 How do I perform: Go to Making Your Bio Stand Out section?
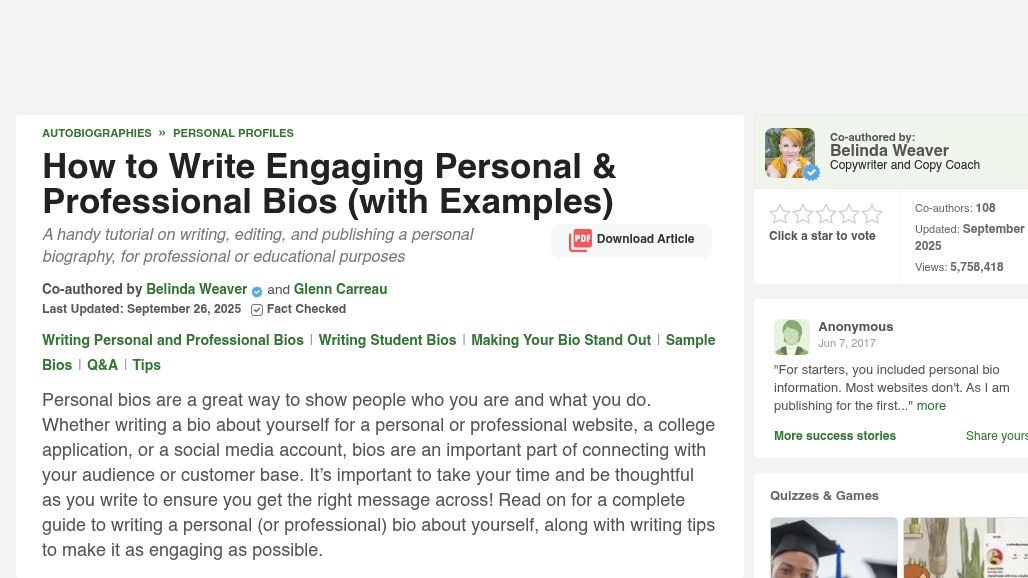point(561,340)
